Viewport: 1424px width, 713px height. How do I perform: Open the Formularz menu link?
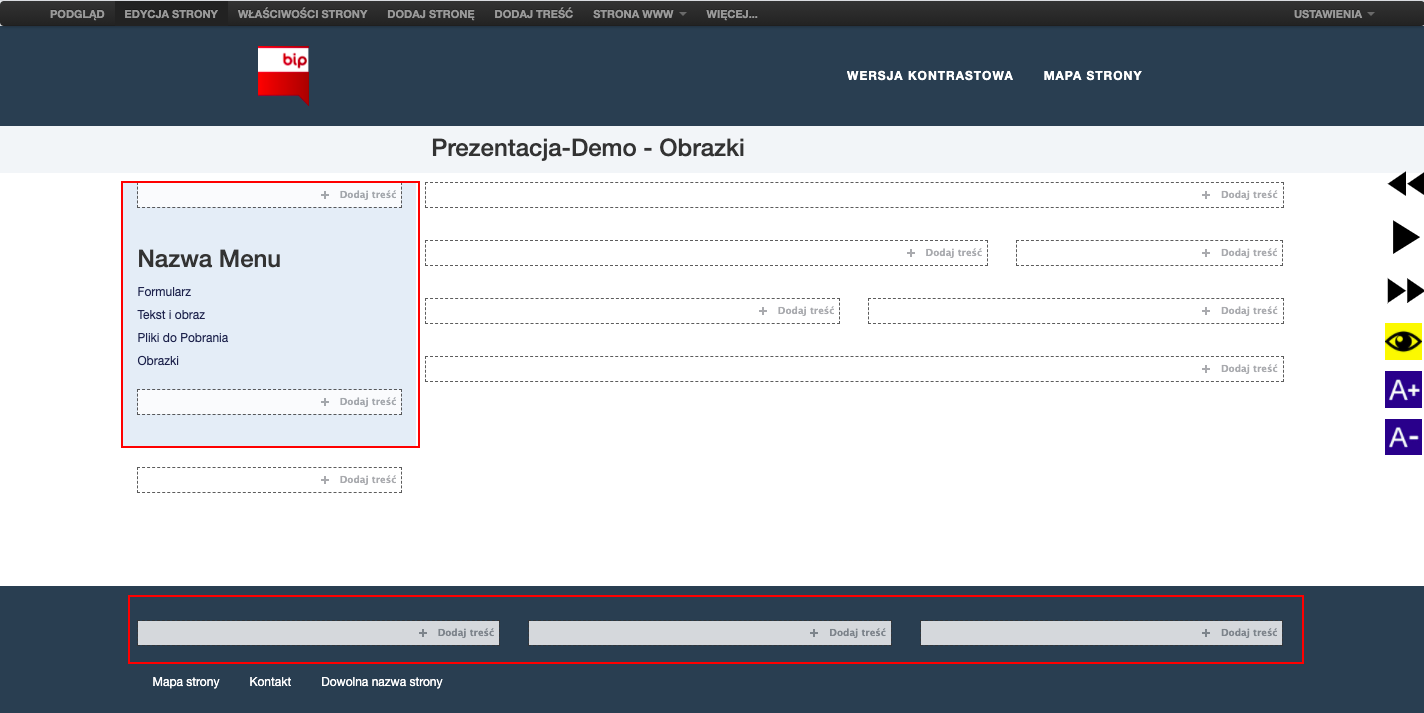point(164,292)
